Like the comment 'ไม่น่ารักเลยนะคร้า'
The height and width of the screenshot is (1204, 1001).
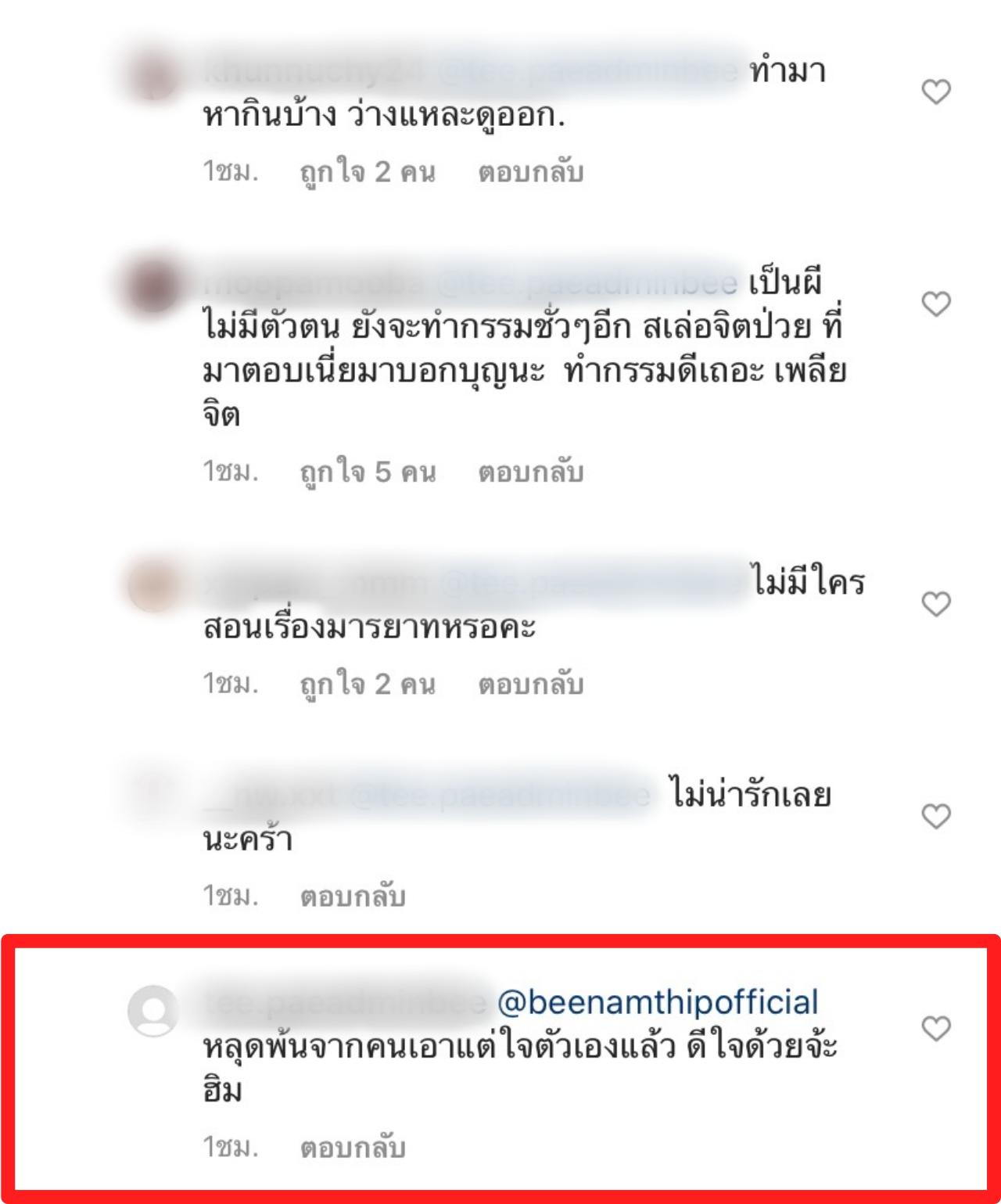coord(936,816)
